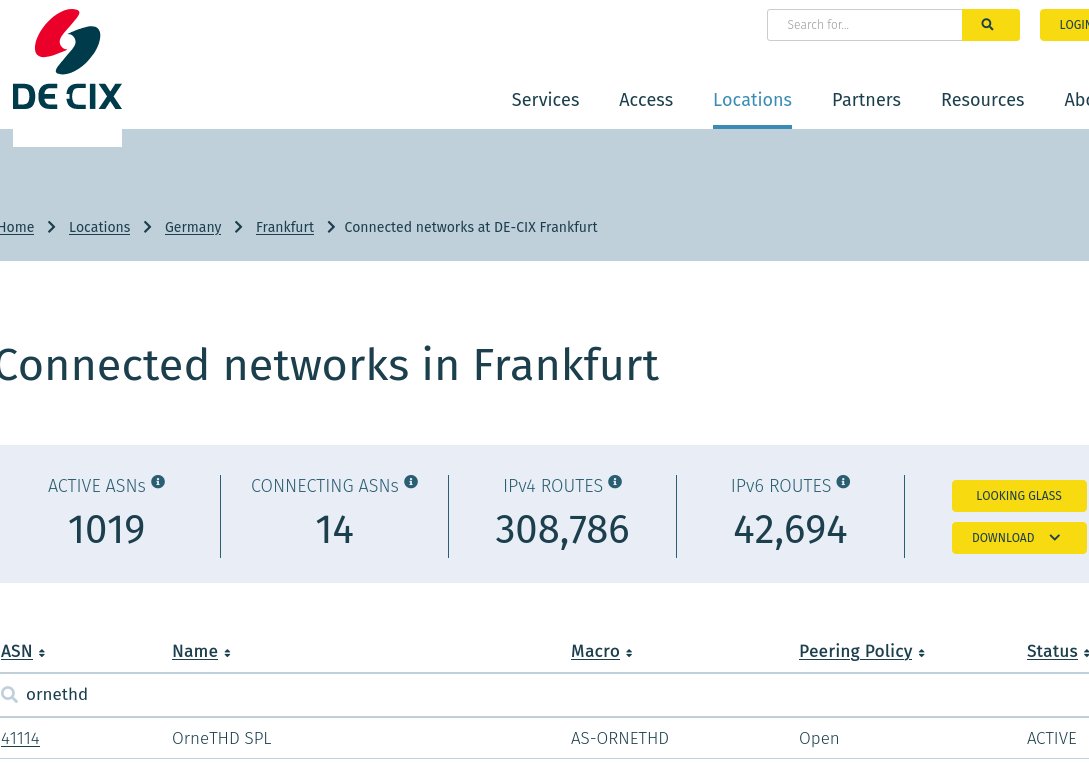Select the Open peering policy cell
1089x763 pixels.
click(x=819, y=738)
